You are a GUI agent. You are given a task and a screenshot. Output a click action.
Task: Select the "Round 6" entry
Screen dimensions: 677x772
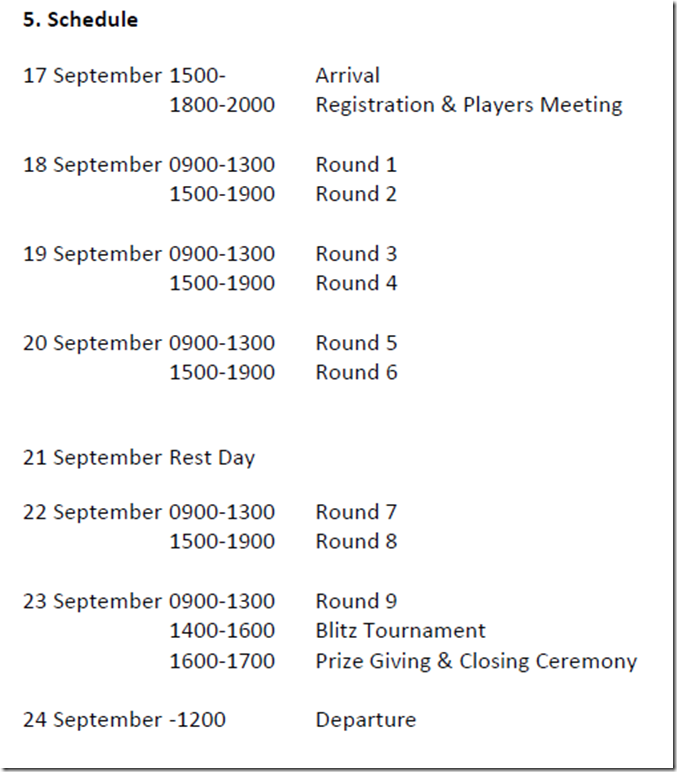(x=356, y=372)
